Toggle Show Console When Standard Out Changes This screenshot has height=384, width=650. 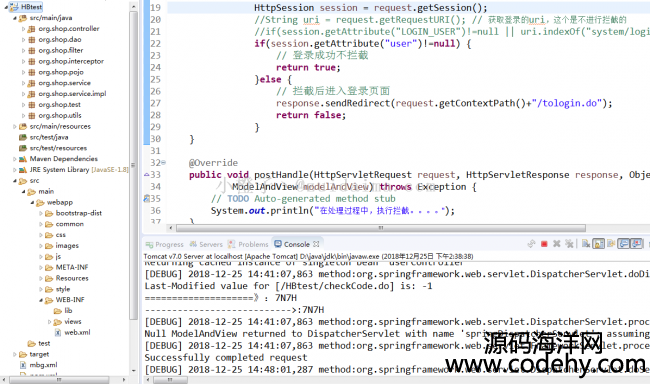[x=623, y=244]
